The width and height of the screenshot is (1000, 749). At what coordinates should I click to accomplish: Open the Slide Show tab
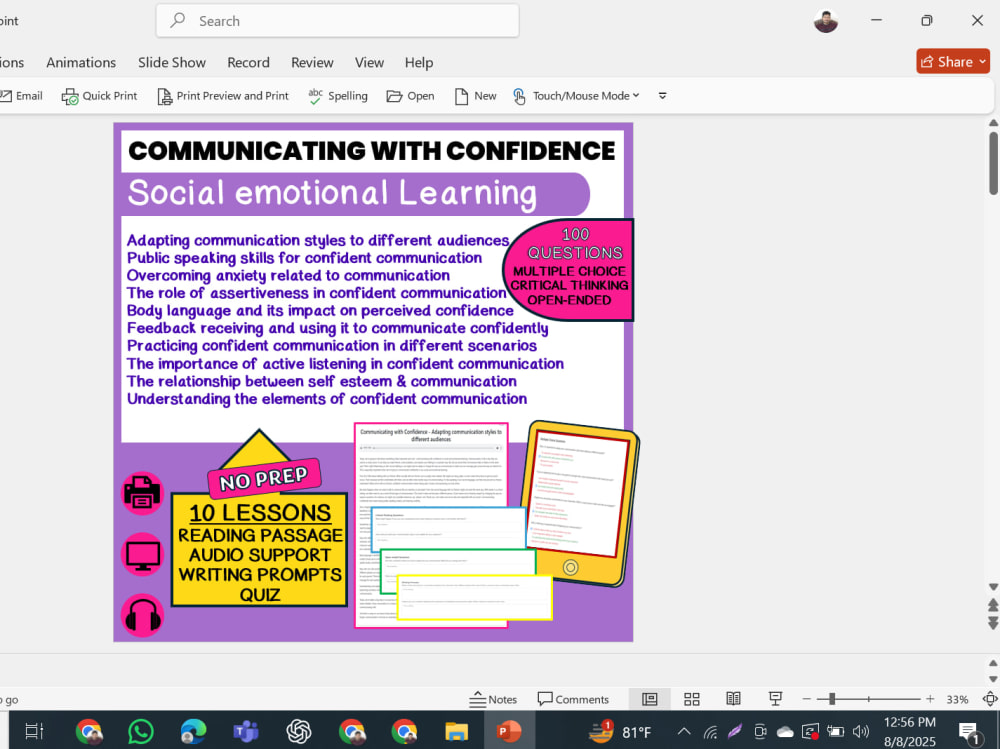tap(172, 63)
